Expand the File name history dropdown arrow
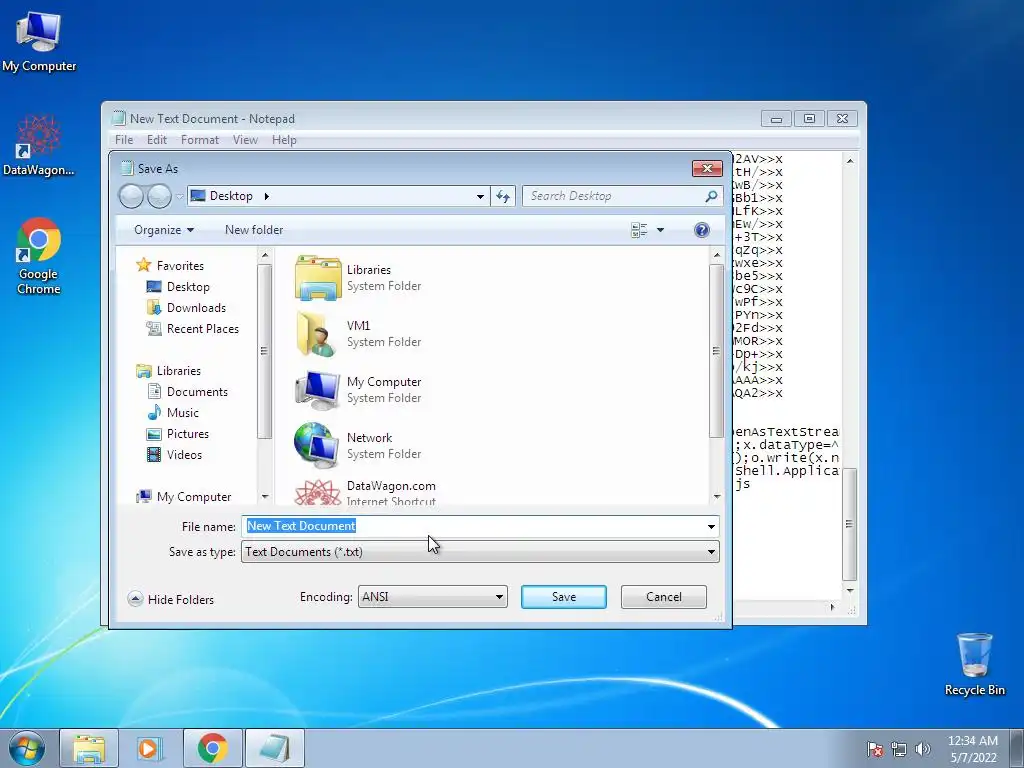 click(x=711, y=526)
